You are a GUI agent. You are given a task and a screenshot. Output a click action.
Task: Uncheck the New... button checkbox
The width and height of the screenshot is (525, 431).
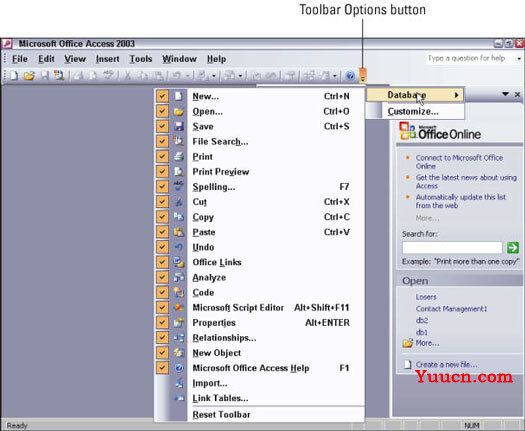[x=162, y=96]
